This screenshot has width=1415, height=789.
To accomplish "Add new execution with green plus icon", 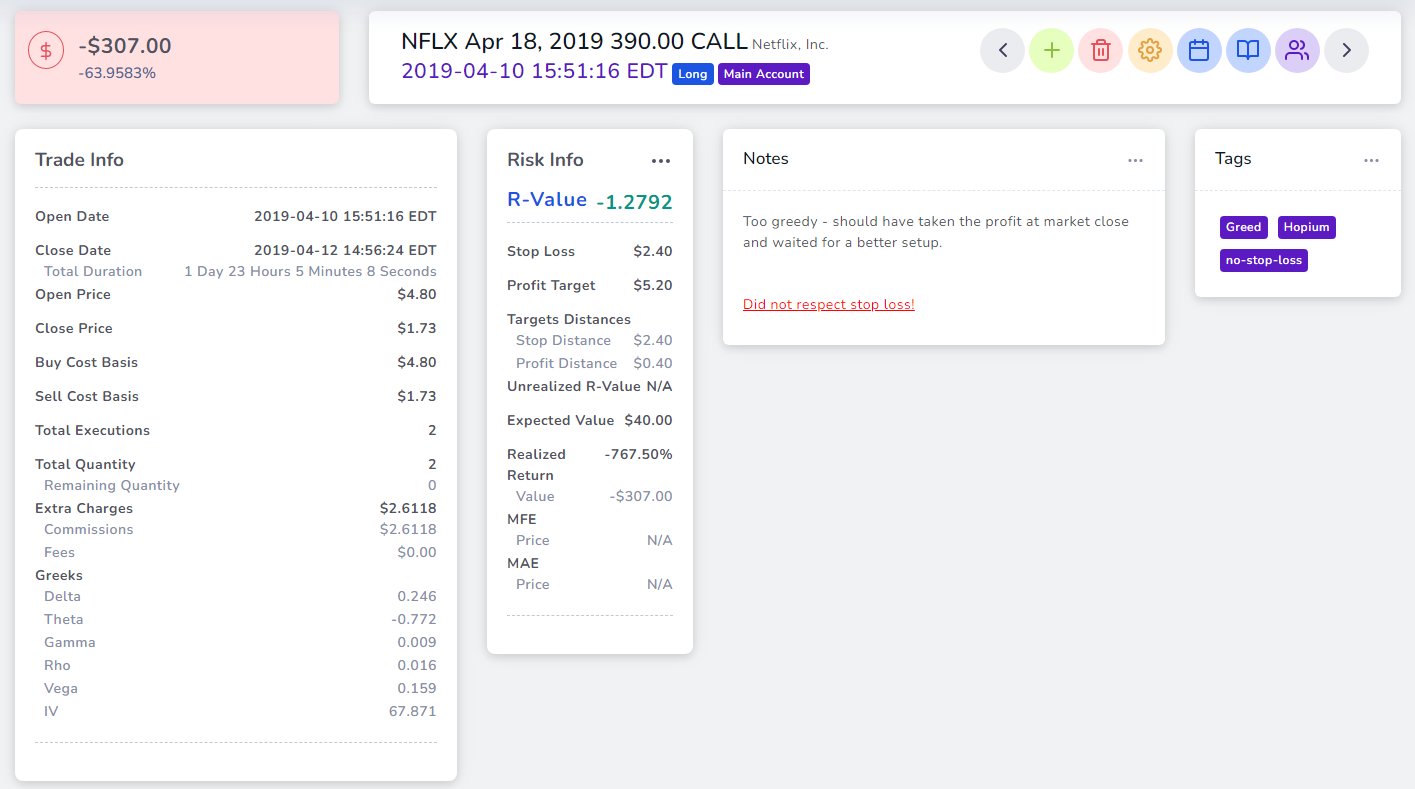I will point(1051,49).
